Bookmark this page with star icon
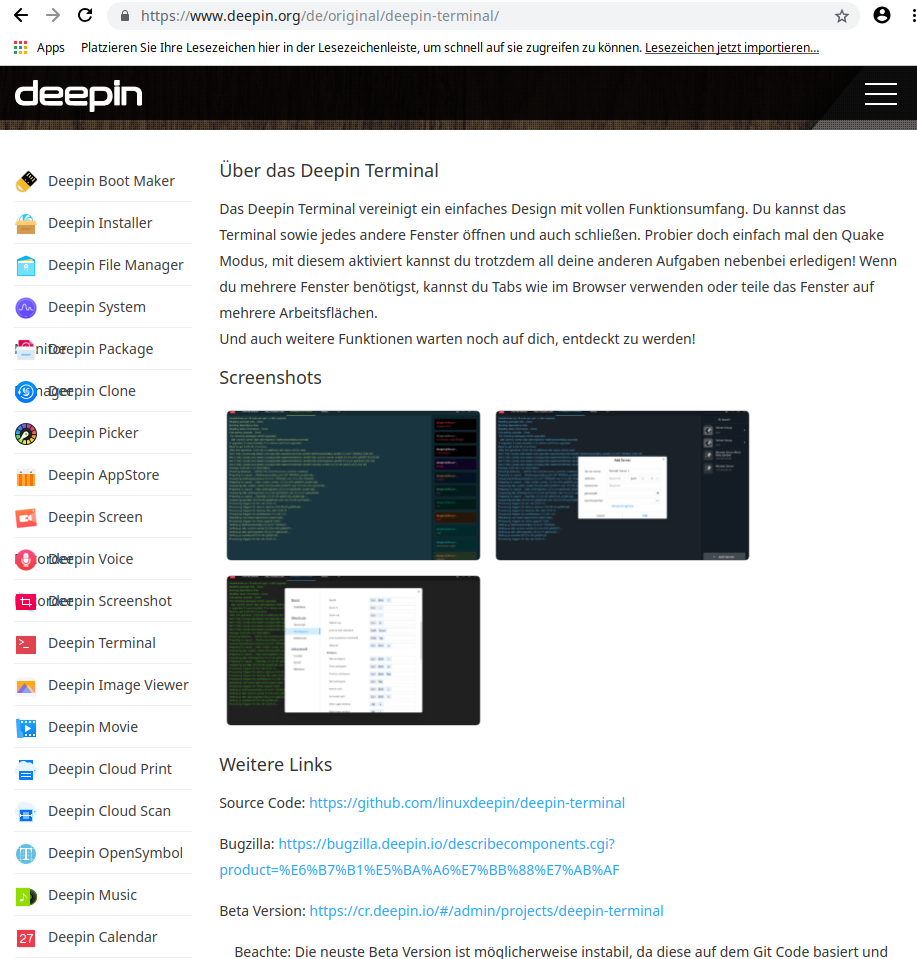The width and height of the screenshot is (917, 959). pos(842,16)
